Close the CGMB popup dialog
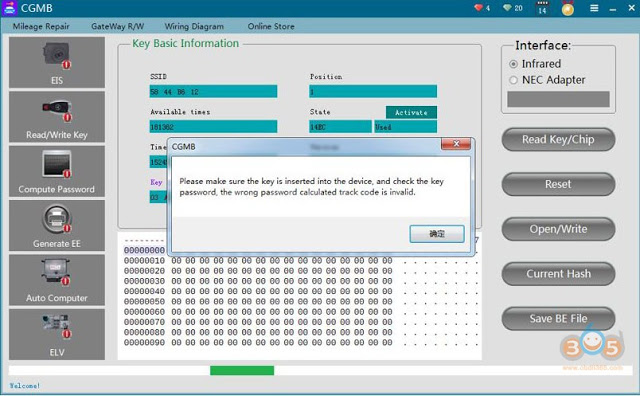This screenshot has height=396, width=640. tap(456, 144)
